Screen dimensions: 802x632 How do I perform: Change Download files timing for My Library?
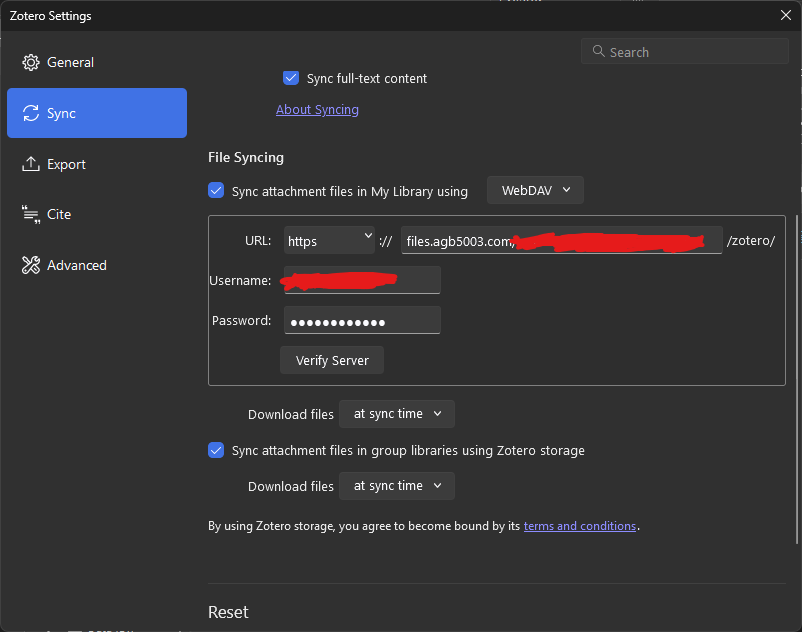click(396, 413)
